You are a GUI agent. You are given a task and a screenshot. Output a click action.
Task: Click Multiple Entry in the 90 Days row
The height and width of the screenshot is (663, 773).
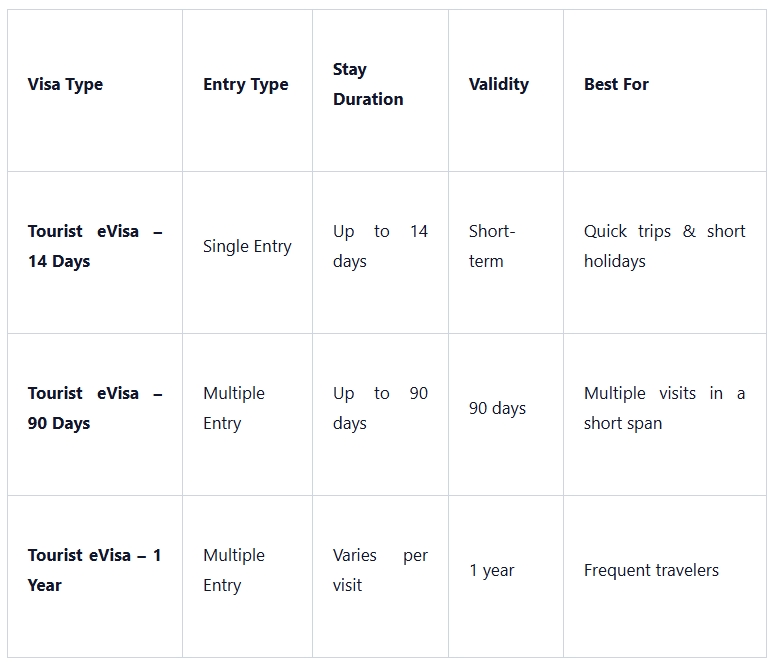(x=233, y=408)
